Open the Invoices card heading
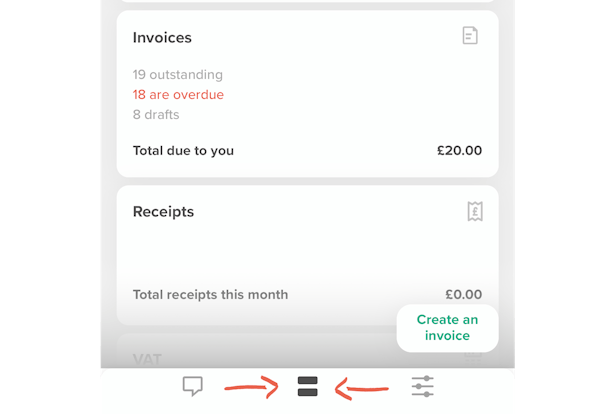The width and height of the screenshot is (615, 414). [162, 38]
